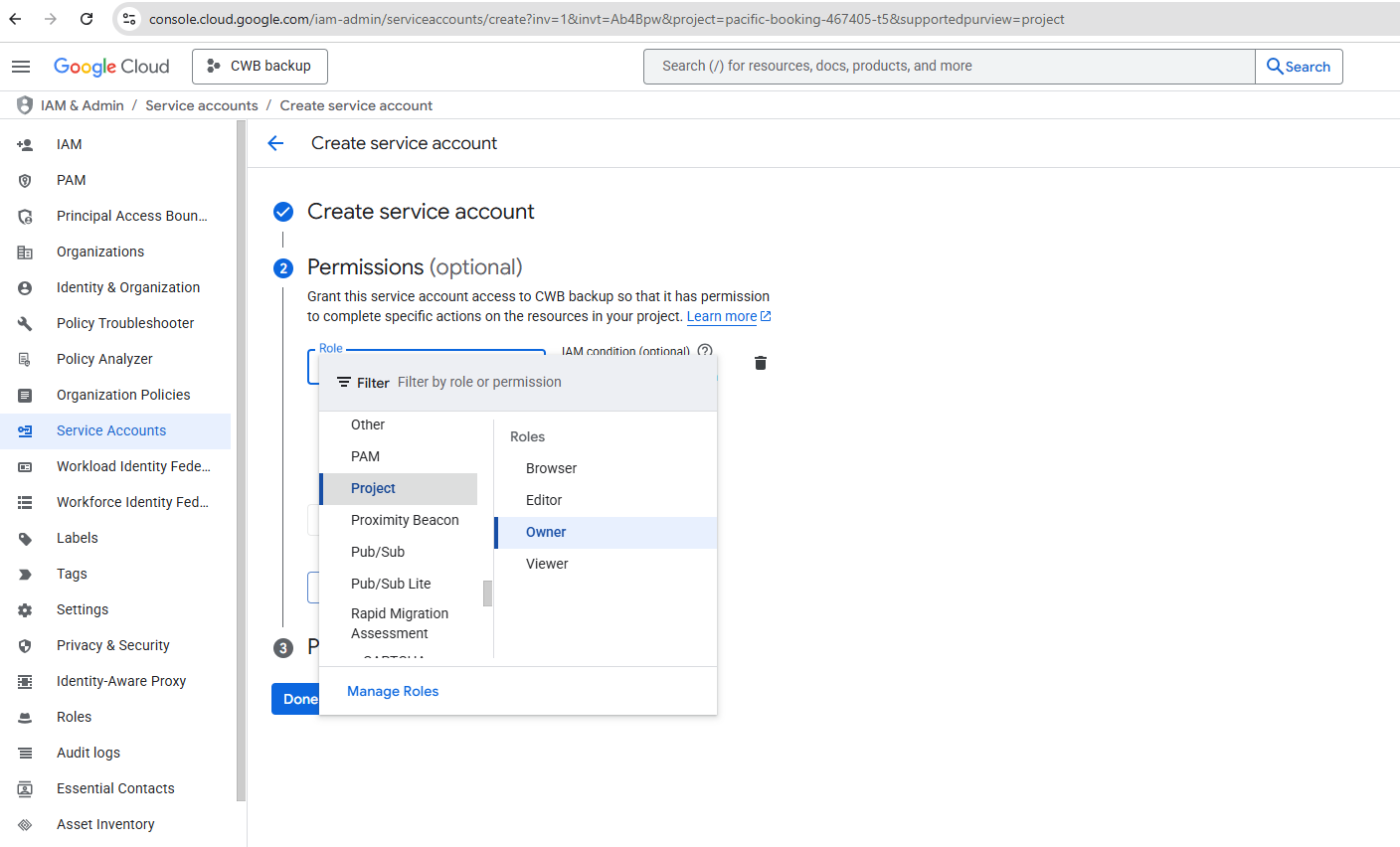Viewport: 1400px width, 847px height.
Task: Open Essential Contacts in sidebar
Action: 115,788
